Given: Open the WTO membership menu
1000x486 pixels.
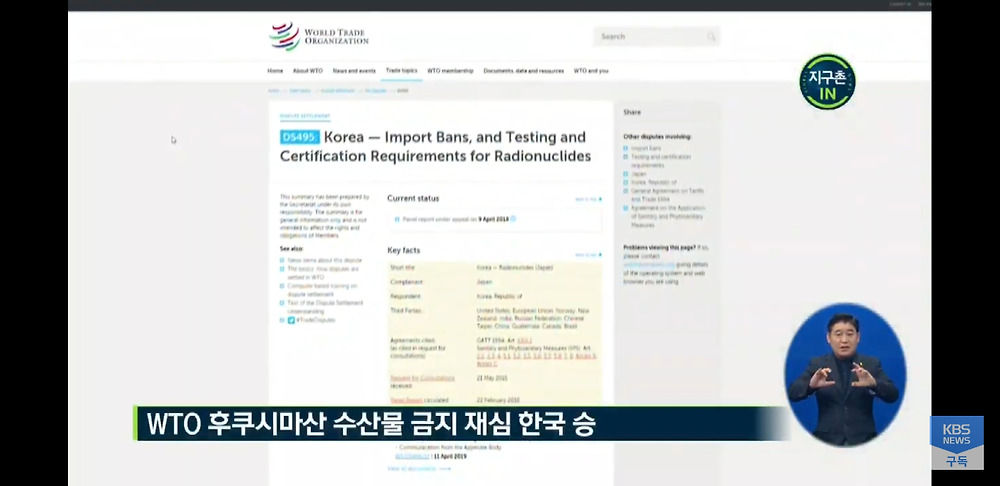Looking at the screenshot, I should 450,71.
